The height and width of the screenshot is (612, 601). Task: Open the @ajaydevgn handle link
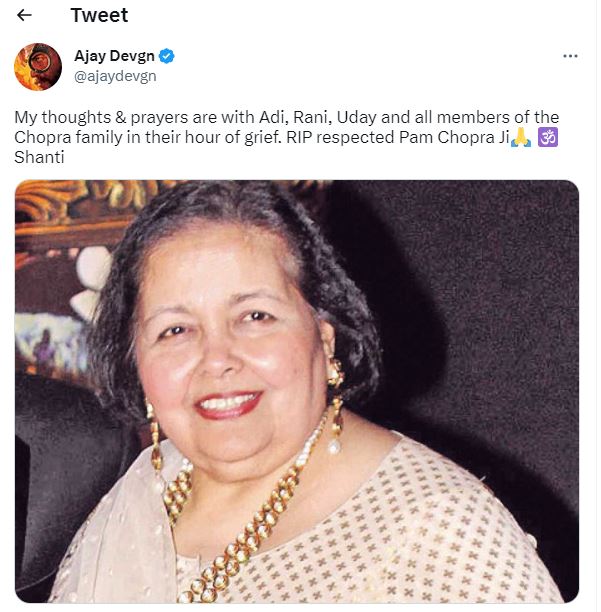coord(115,76)
